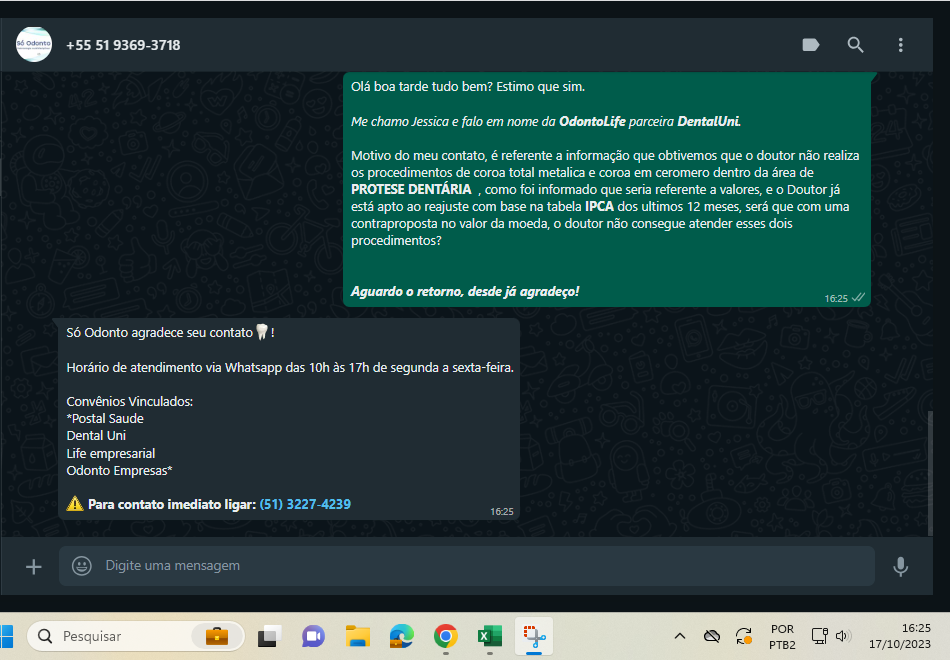
Task: Call the linked number (51) 3227-4239
Action: tap(305, 504)
